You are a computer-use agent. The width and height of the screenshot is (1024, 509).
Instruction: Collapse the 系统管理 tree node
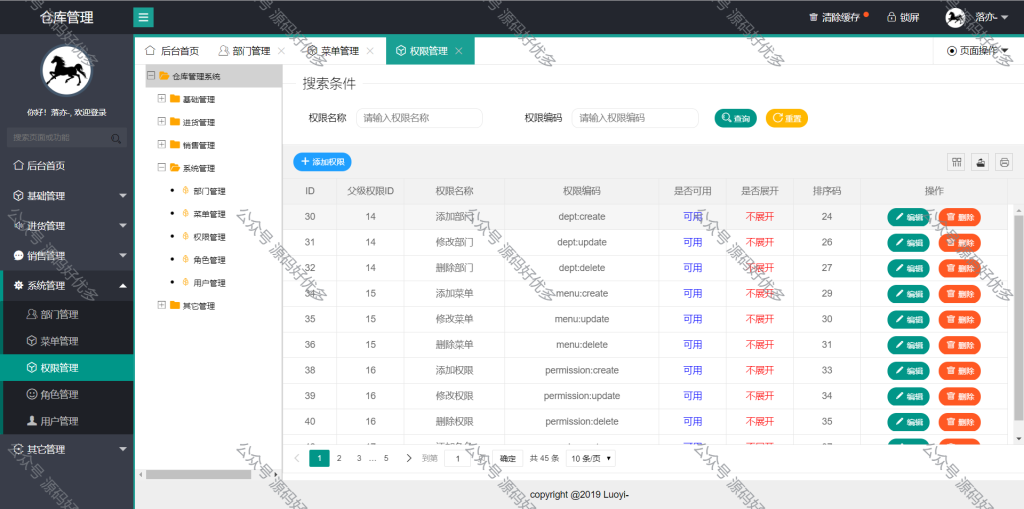click(x=161, y=167)
